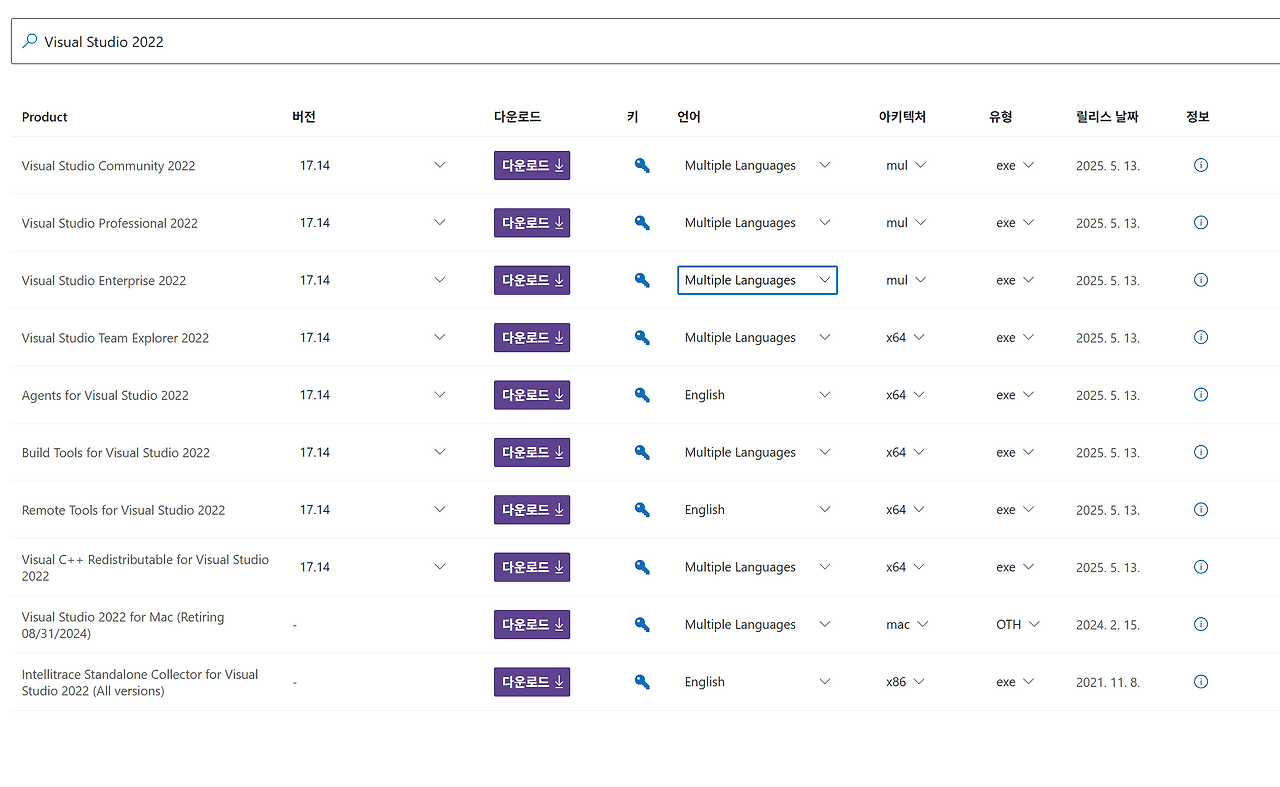The image size is (1280, 787).
Task: Click the 언어 column header
Action: pos(689,117)
